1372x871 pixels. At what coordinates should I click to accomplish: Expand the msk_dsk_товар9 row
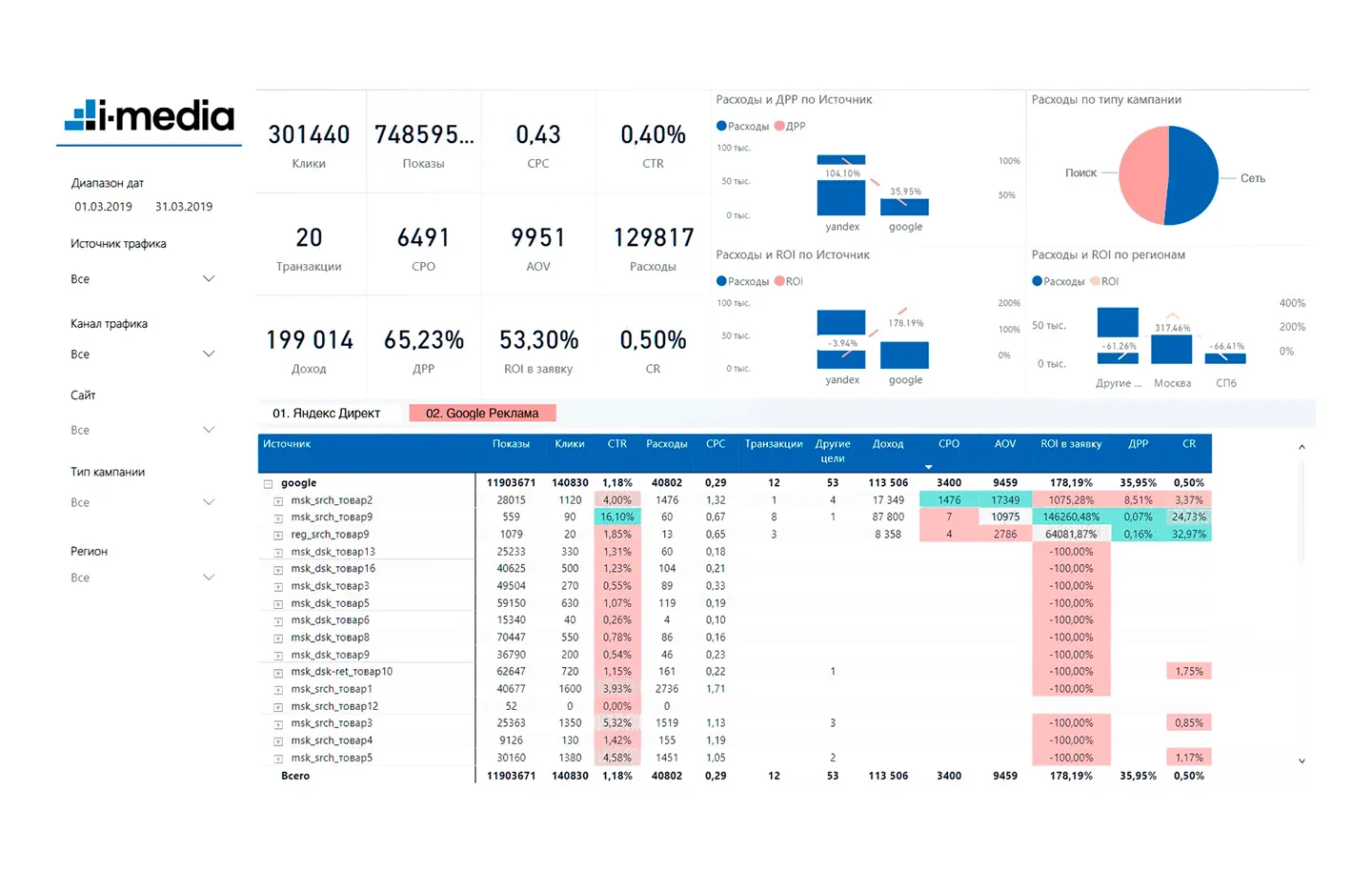click(278, 656)
